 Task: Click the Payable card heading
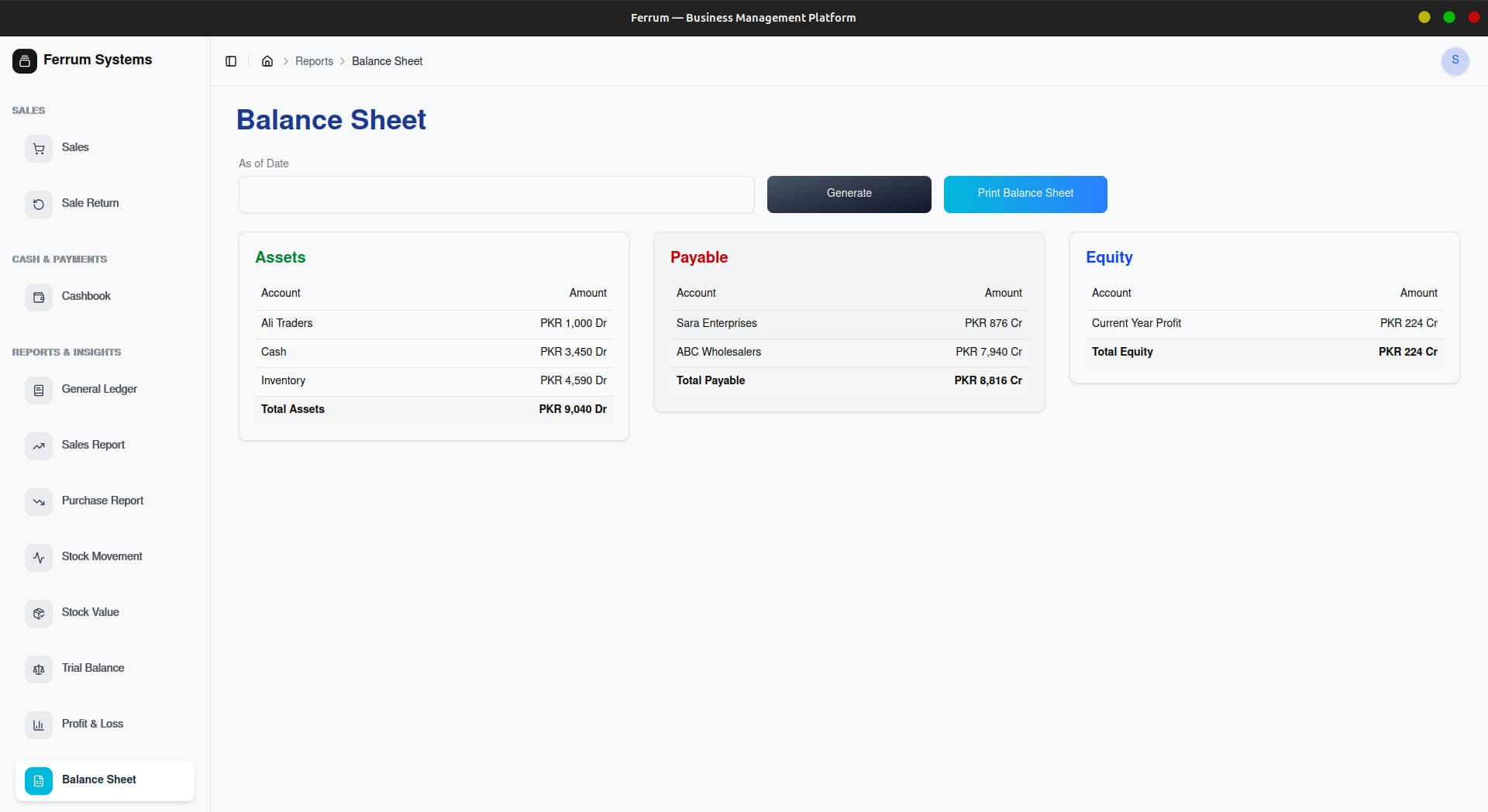pyautogui.click(x=699, y=258)
